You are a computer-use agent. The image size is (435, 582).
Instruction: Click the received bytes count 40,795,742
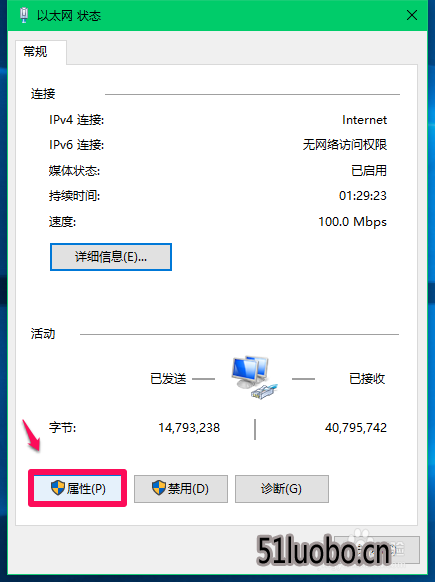pyautogui.click(x=356, y=428)
